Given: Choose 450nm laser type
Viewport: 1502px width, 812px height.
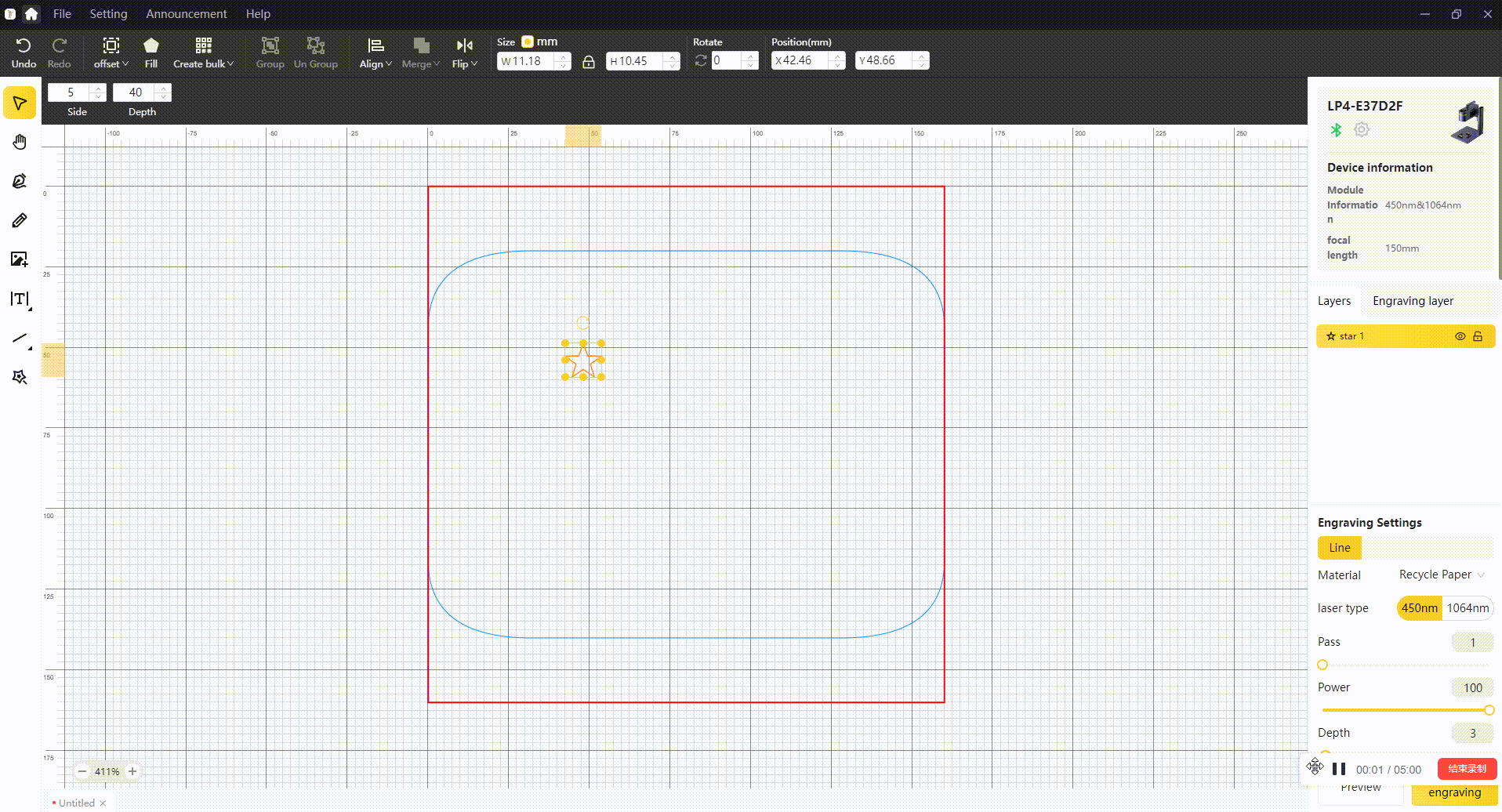Looking at the screenshot, I should pos(1420,608).
